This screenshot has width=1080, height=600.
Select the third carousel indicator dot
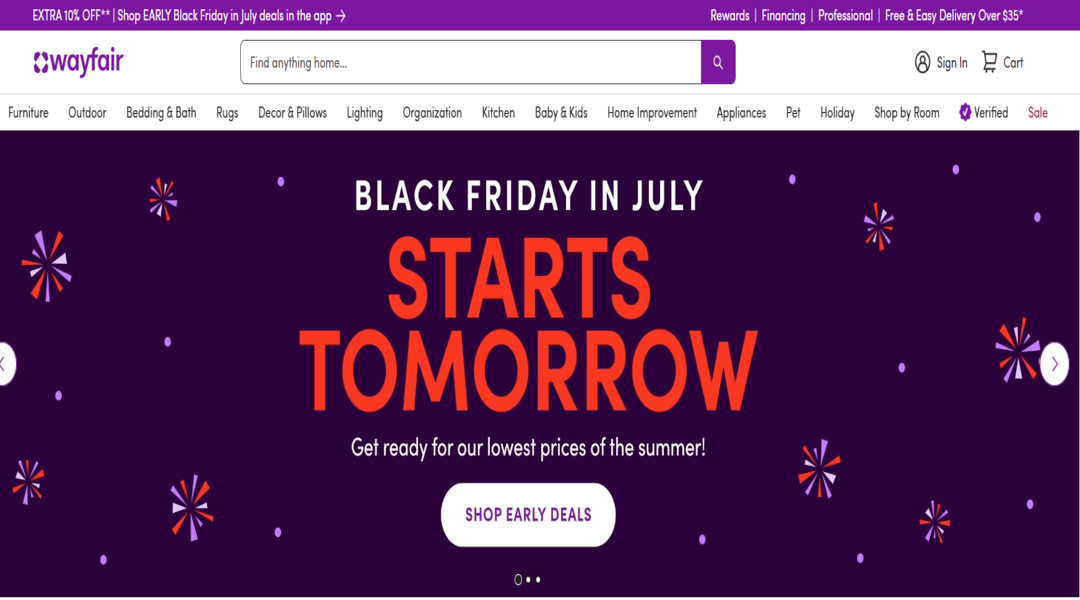point(538,580)
